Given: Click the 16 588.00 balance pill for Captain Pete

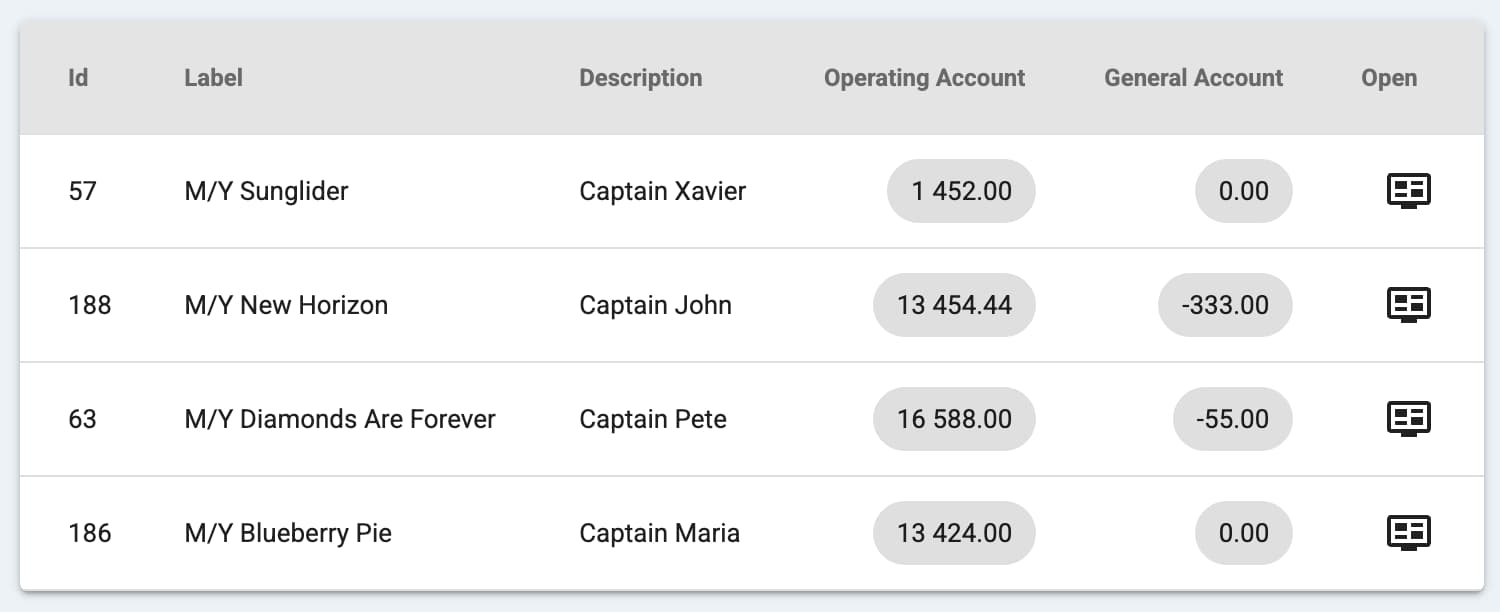Looking at the screenshot, I should (954, 419).
